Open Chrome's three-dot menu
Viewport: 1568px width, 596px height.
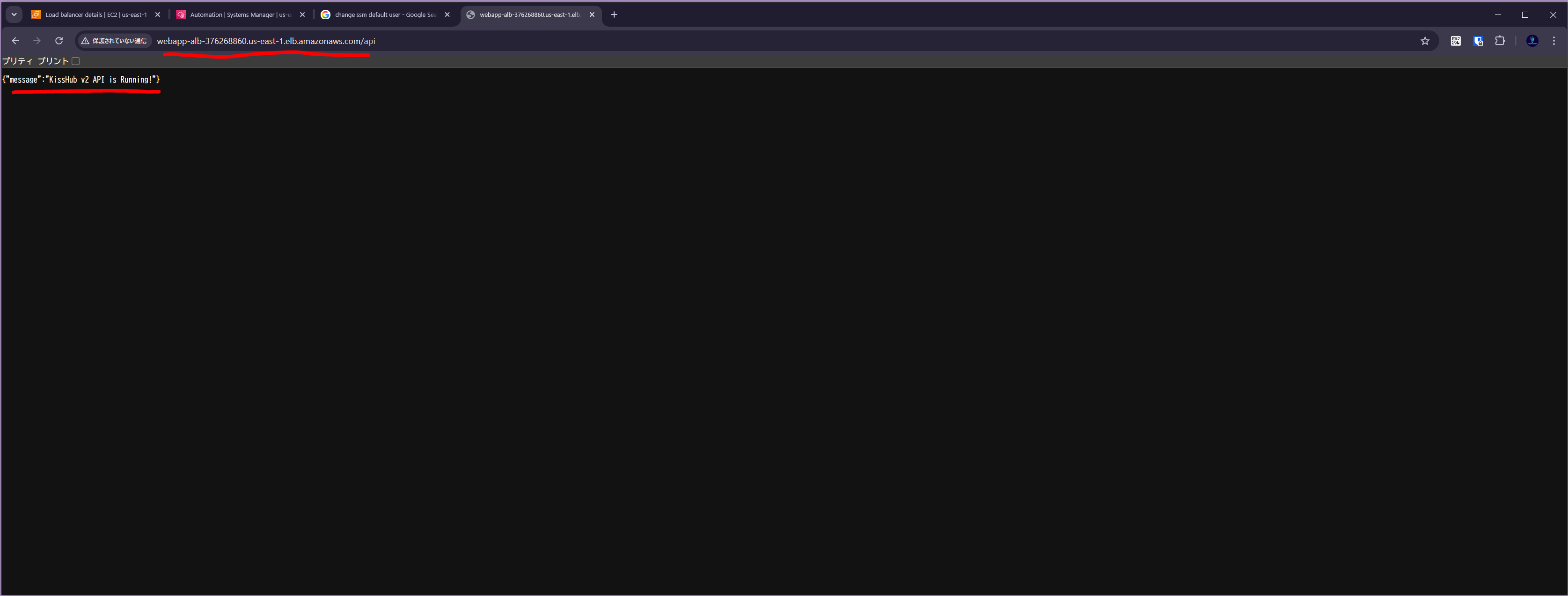pyautogui.click(x=1553, y=41)
